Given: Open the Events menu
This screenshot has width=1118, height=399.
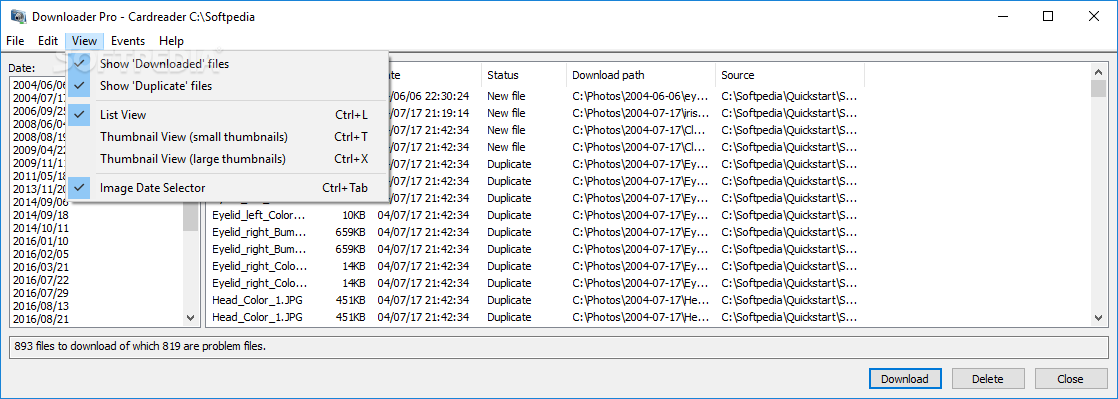Looking at the screenshot, I should (x=128, y=41).
